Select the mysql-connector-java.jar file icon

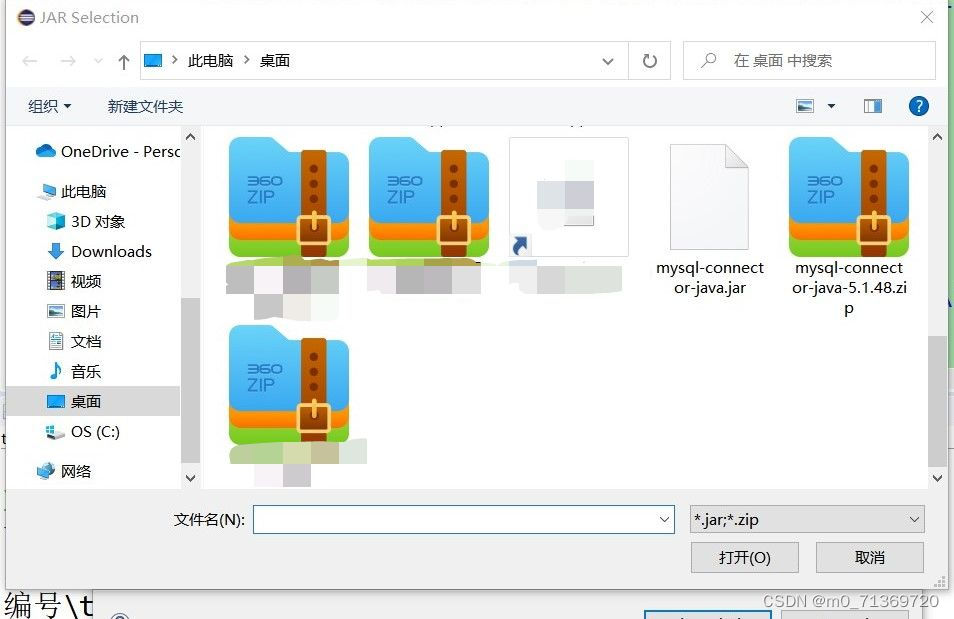click(x=707, y=195)
